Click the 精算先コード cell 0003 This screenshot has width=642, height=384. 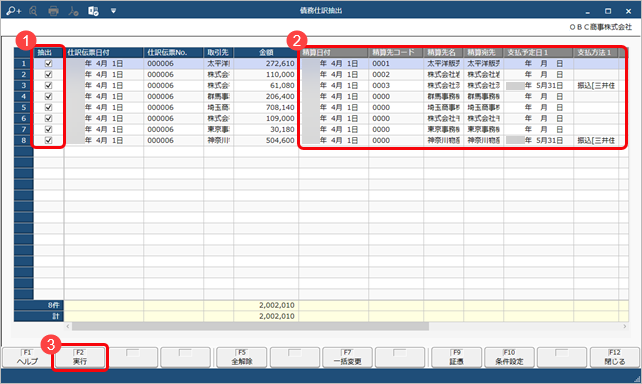[396, 86]
